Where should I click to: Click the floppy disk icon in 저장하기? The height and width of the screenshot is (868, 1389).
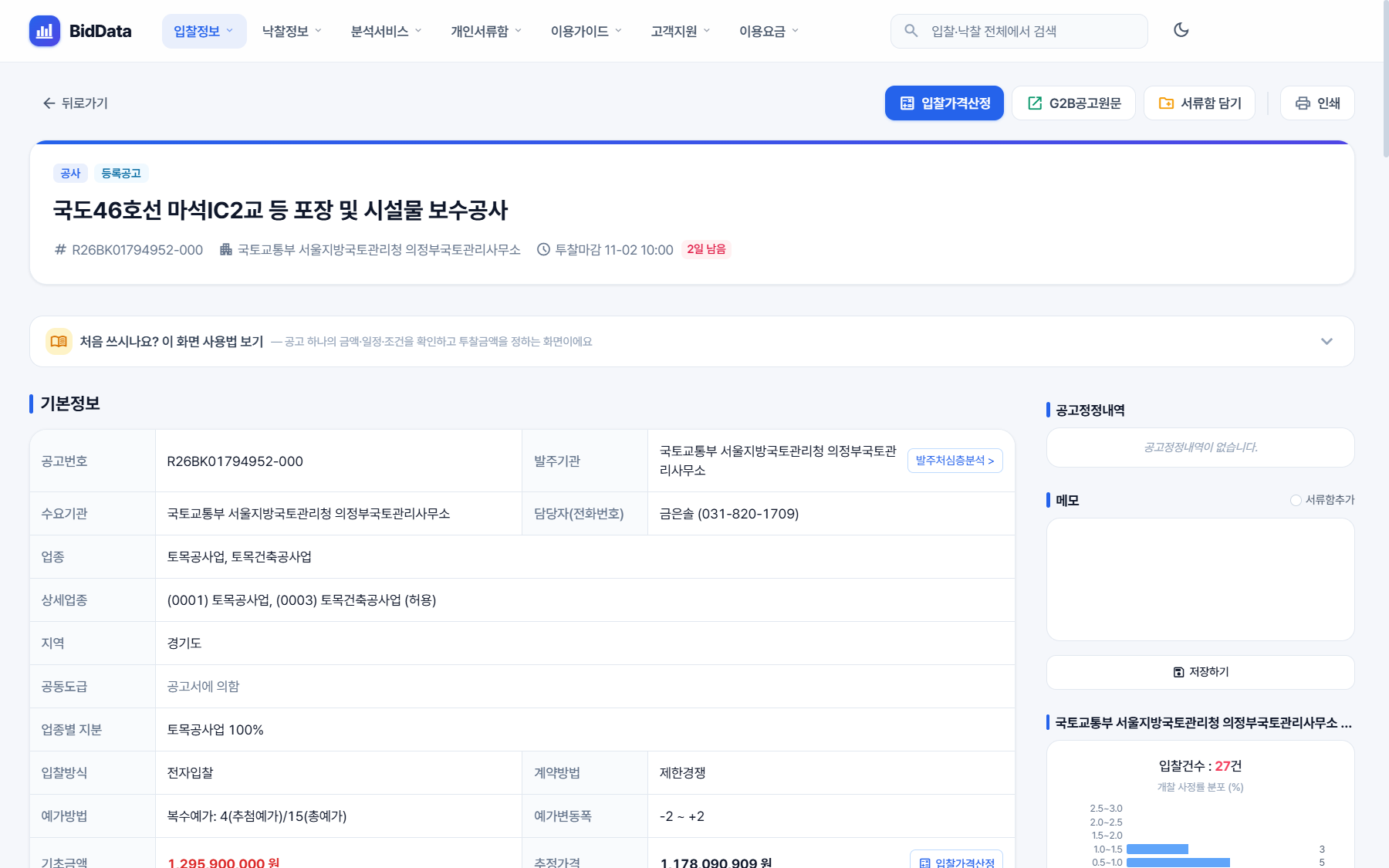pyautogui.click(x=1178, y=672)
